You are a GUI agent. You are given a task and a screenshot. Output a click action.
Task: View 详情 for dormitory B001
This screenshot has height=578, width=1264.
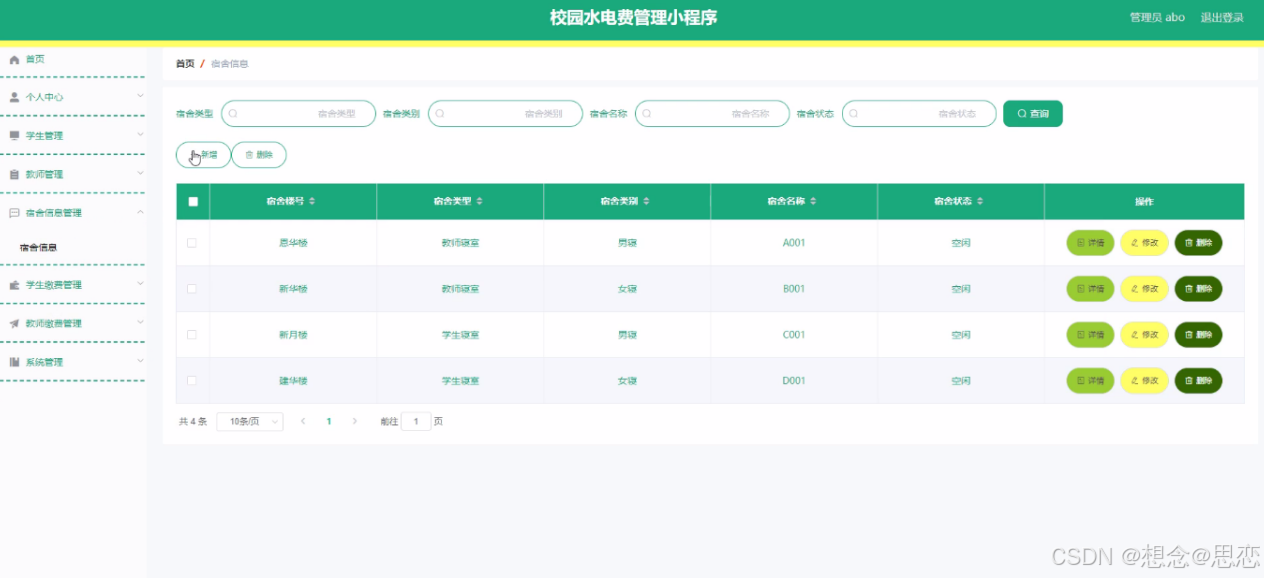1090,289
